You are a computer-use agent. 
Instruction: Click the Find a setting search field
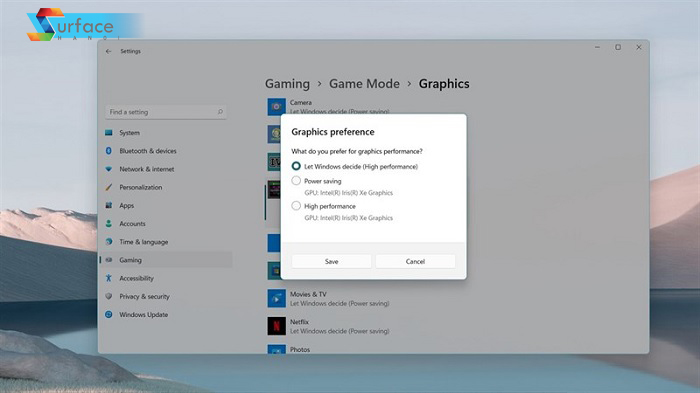click(166, 112)
